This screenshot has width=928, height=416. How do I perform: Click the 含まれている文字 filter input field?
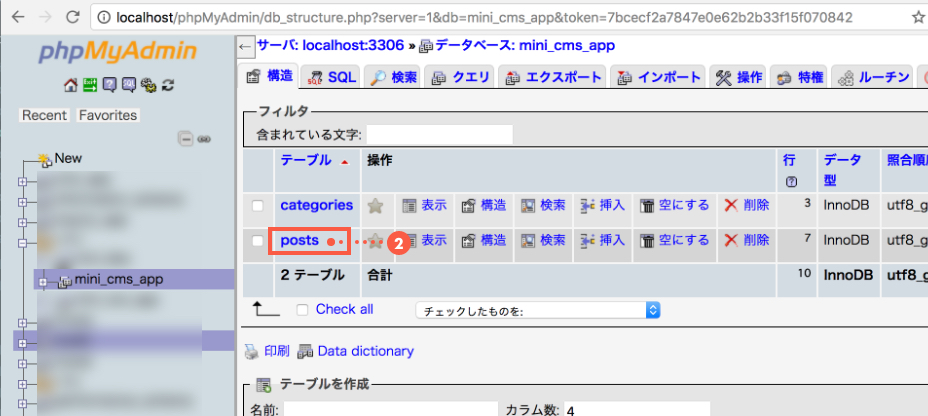point(439,134)
